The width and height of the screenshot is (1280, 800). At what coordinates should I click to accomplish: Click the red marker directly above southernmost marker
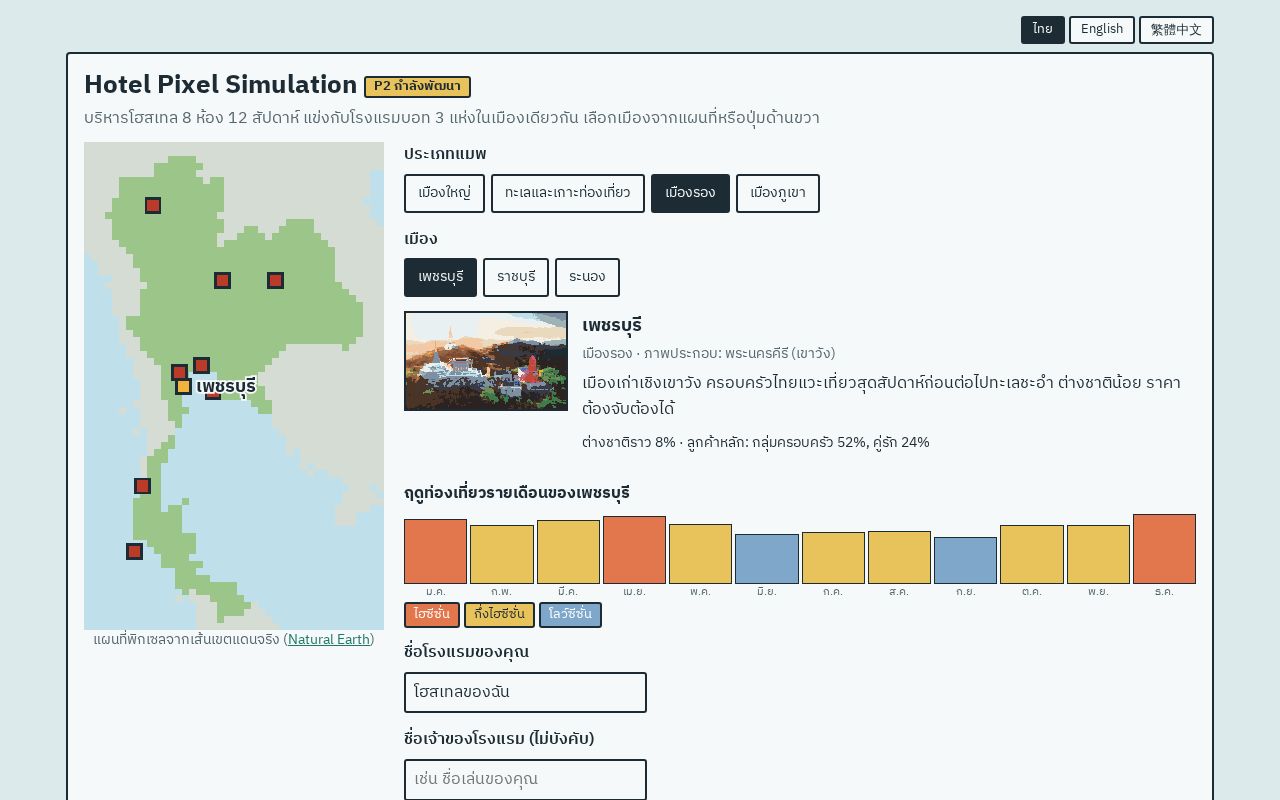(142, 486)
